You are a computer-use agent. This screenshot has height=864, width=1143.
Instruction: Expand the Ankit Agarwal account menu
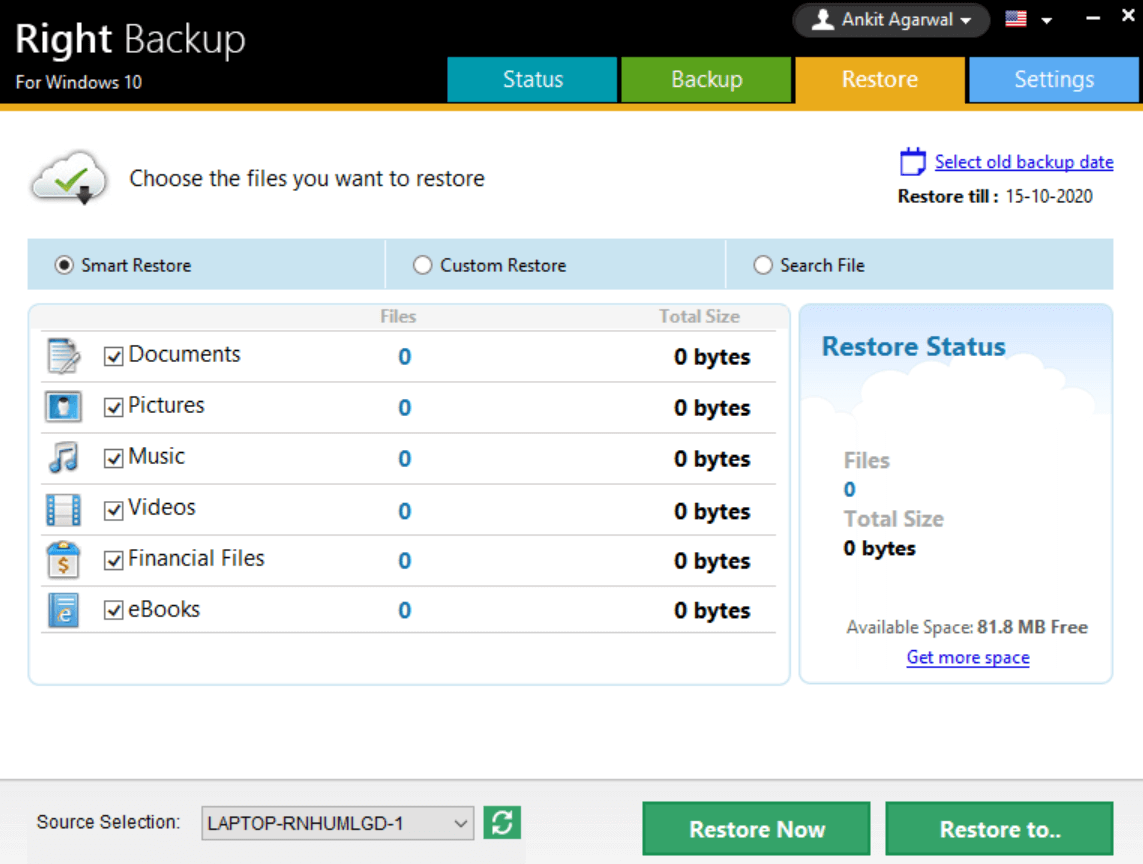[x=891, y=20]
